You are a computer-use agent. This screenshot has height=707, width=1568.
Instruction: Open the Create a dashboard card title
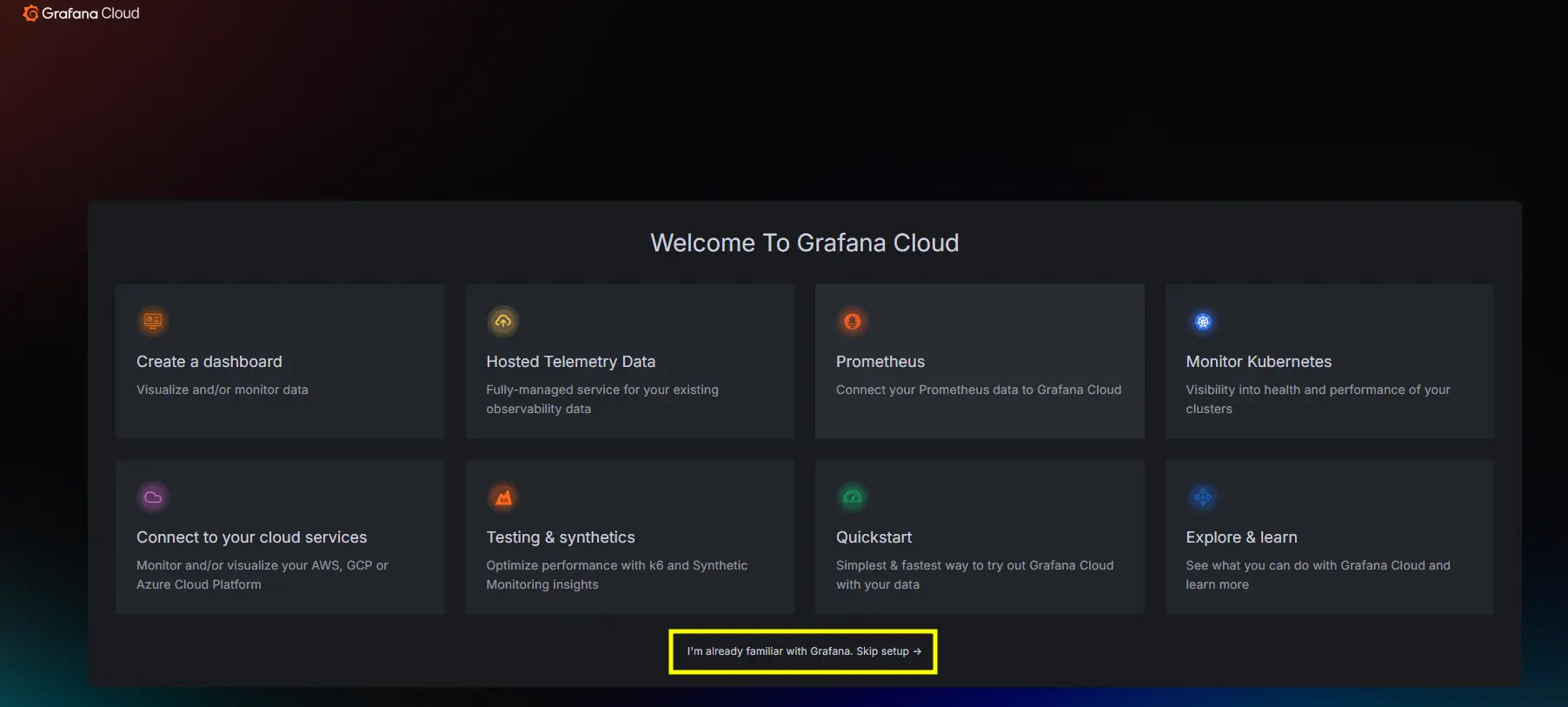pyautogui.click(x=209, y=362)
